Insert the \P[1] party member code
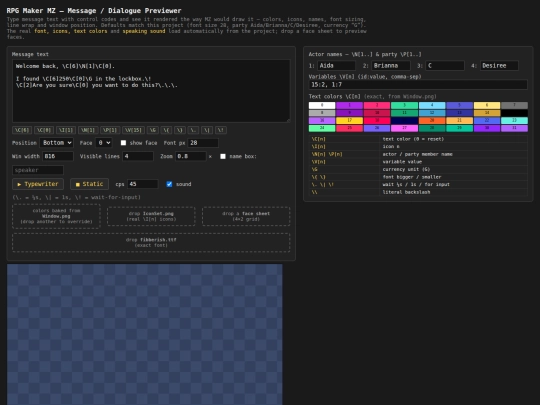This screenshot has width=540, height=405. click(110, 130)
